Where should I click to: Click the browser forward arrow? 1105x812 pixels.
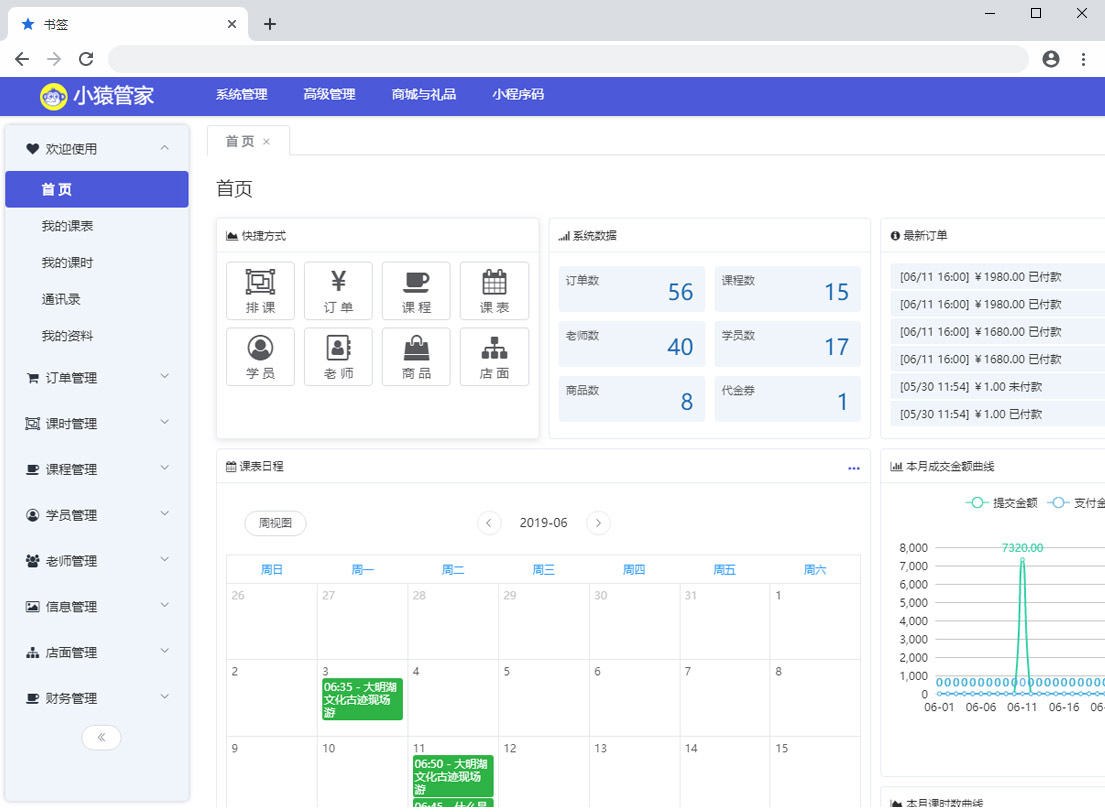[54, 59]
